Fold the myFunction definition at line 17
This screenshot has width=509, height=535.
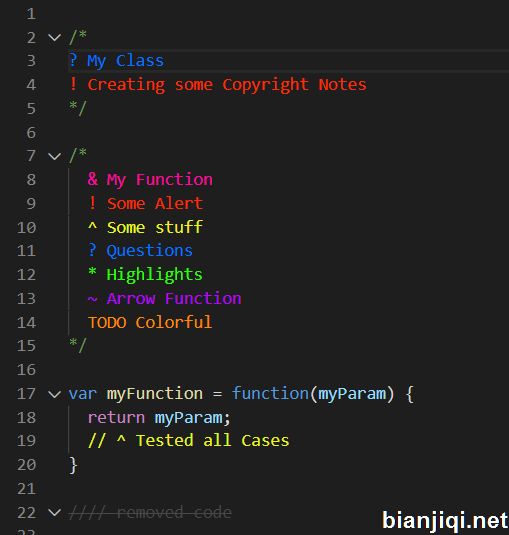tap(55, 394)
